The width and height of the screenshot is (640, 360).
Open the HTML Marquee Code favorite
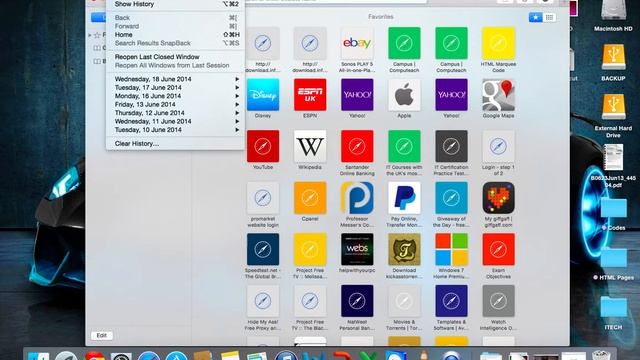[498, 43]
